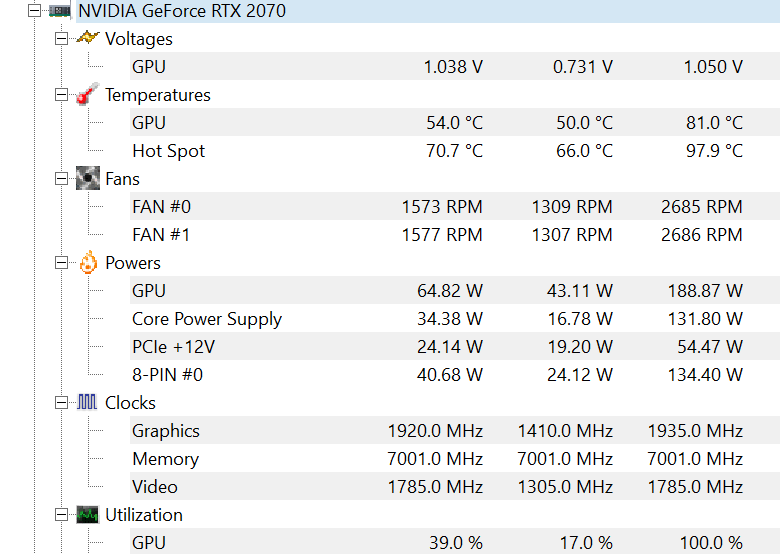Collapse the NVIDIA GeForce RTX 2070 node

[34, 10]
